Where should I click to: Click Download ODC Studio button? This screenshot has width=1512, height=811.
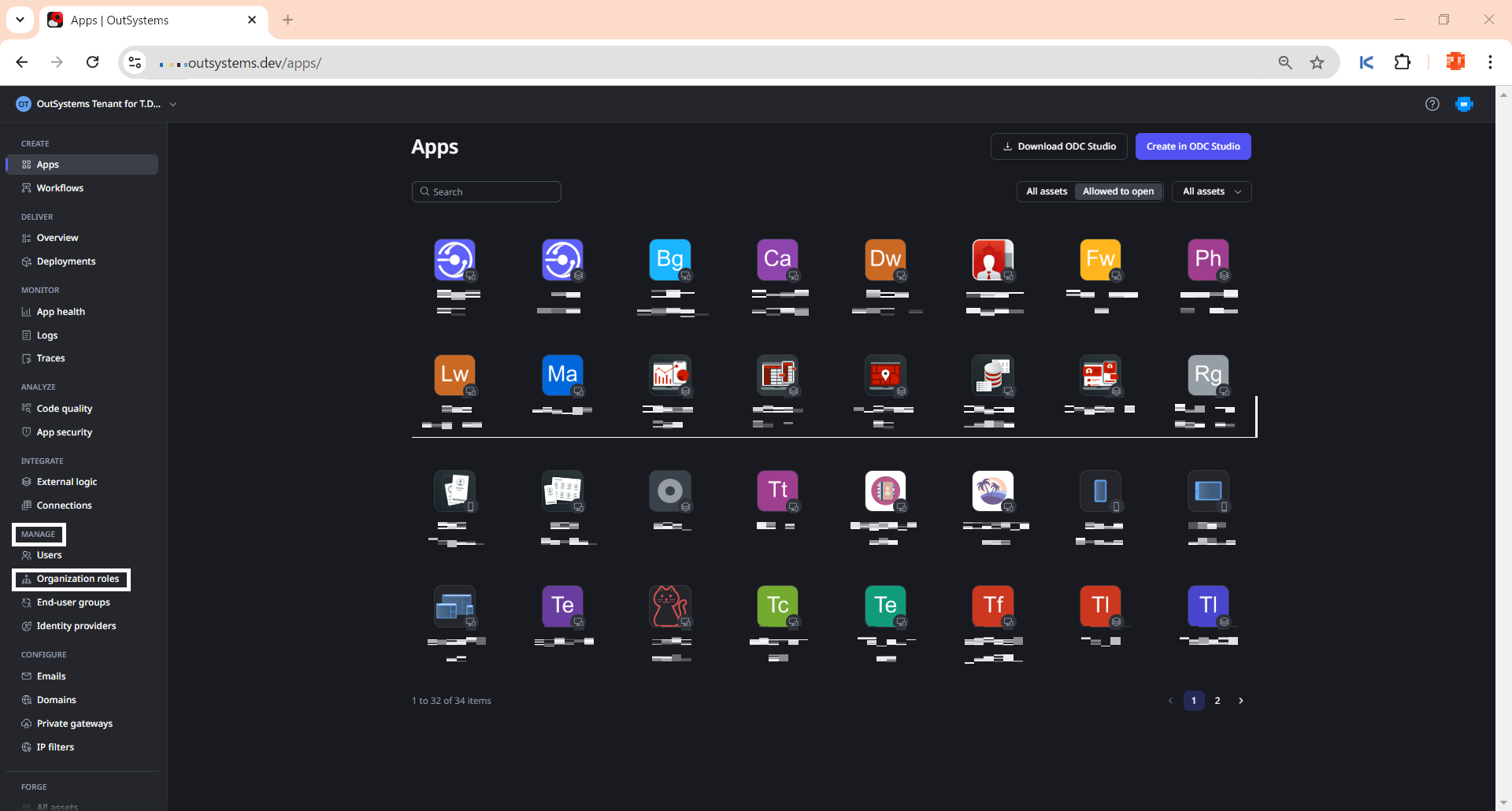[1058, 146]
